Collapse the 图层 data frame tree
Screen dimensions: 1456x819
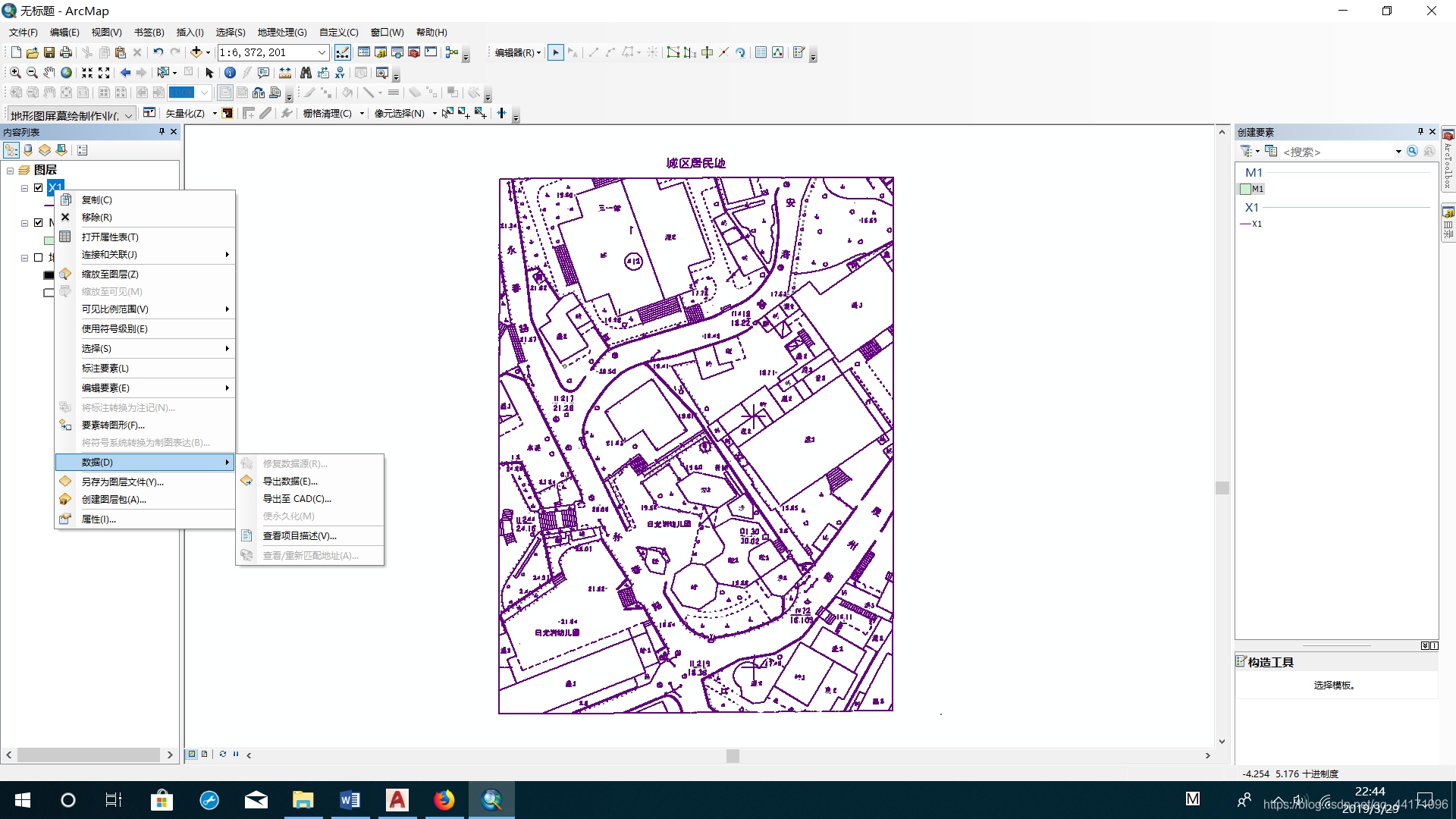coord(10,171)
